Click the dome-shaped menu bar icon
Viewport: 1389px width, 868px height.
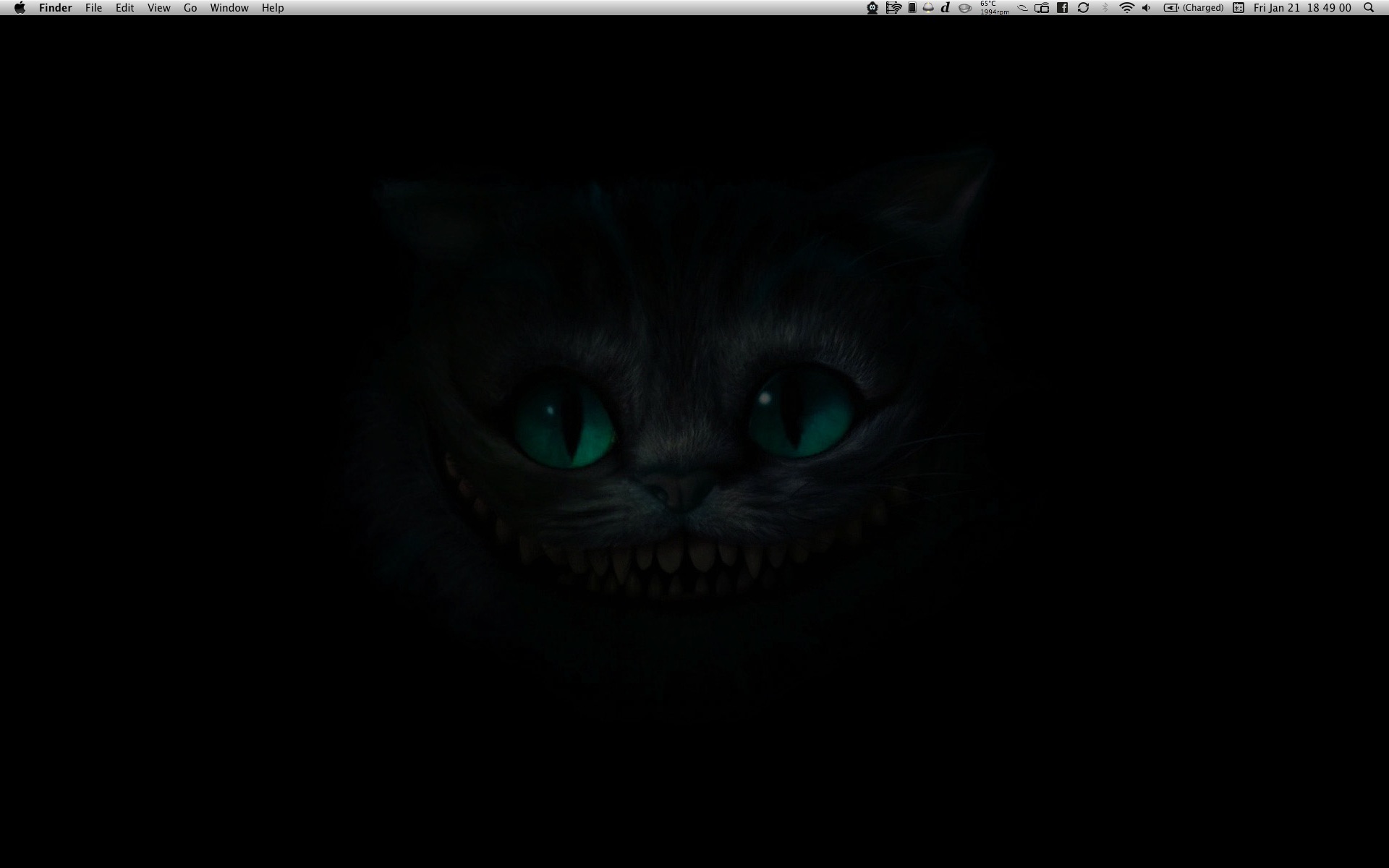pos(928,8)
